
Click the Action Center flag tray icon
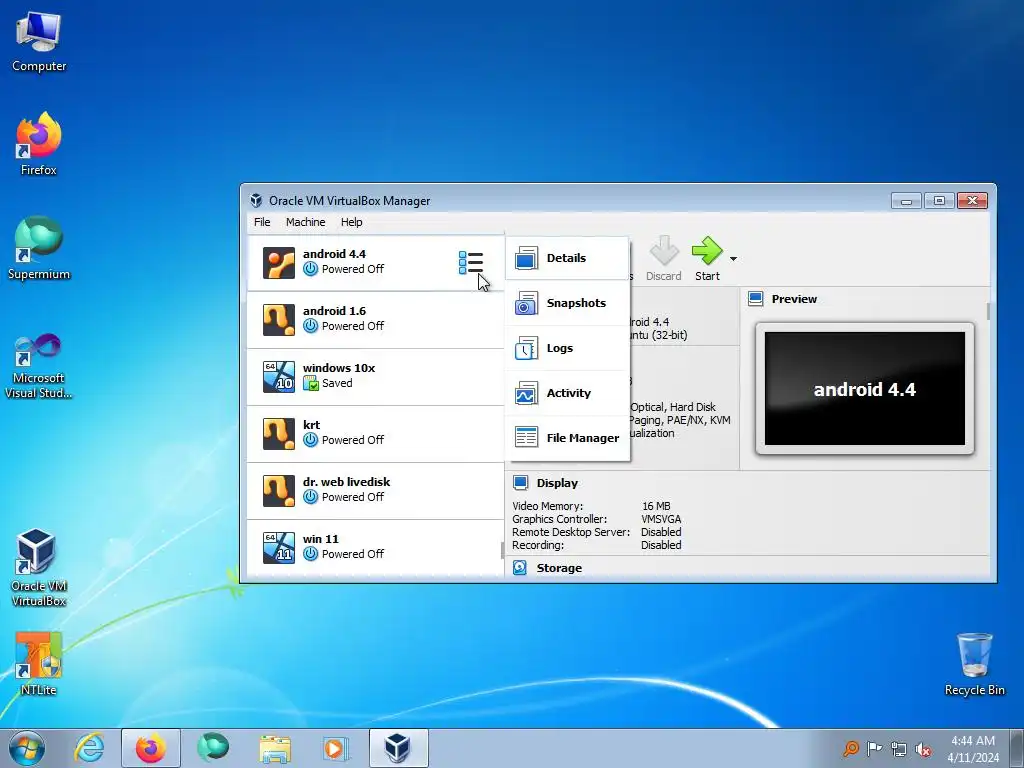pyautogui.click(x=874, y=749)
